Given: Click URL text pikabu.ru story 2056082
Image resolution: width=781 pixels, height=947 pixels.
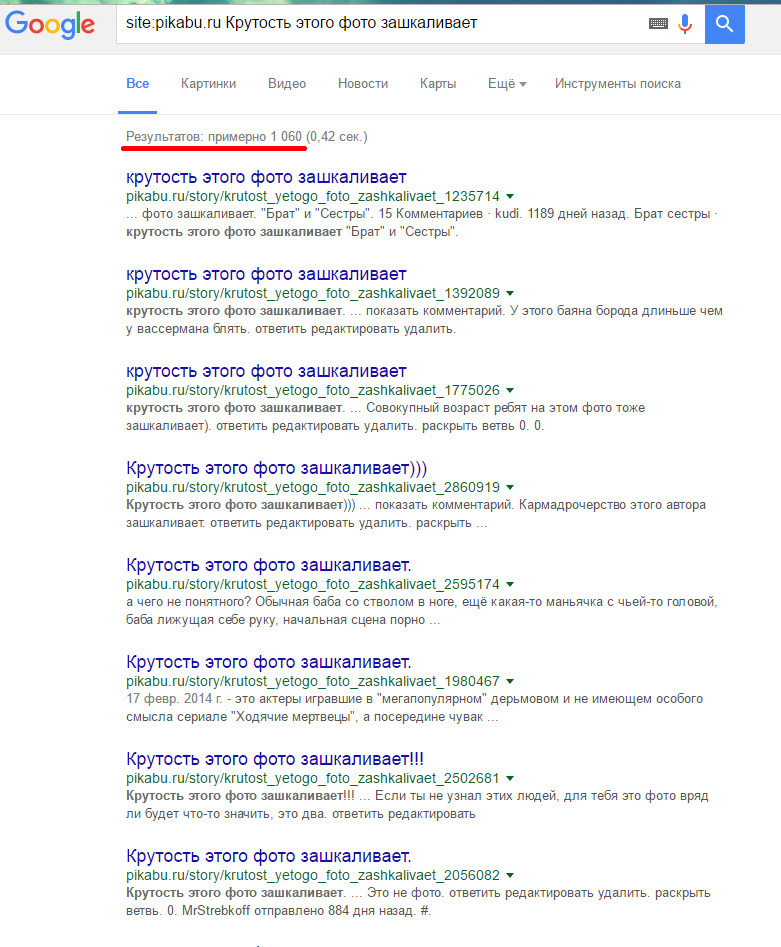Looking at the screenshot, I should pos(313,876).
